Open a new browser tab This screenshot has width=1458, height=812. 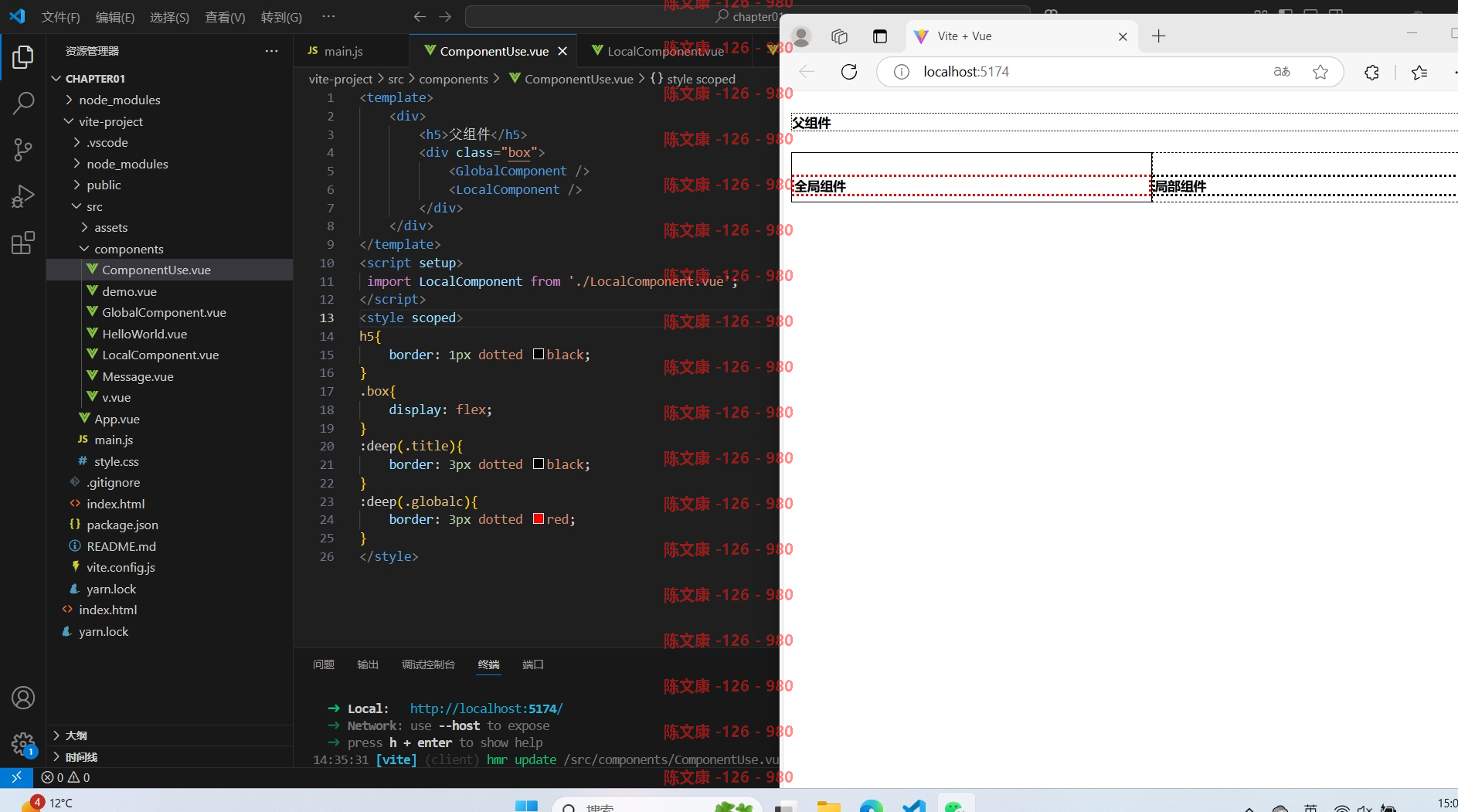pos(1158,36)
